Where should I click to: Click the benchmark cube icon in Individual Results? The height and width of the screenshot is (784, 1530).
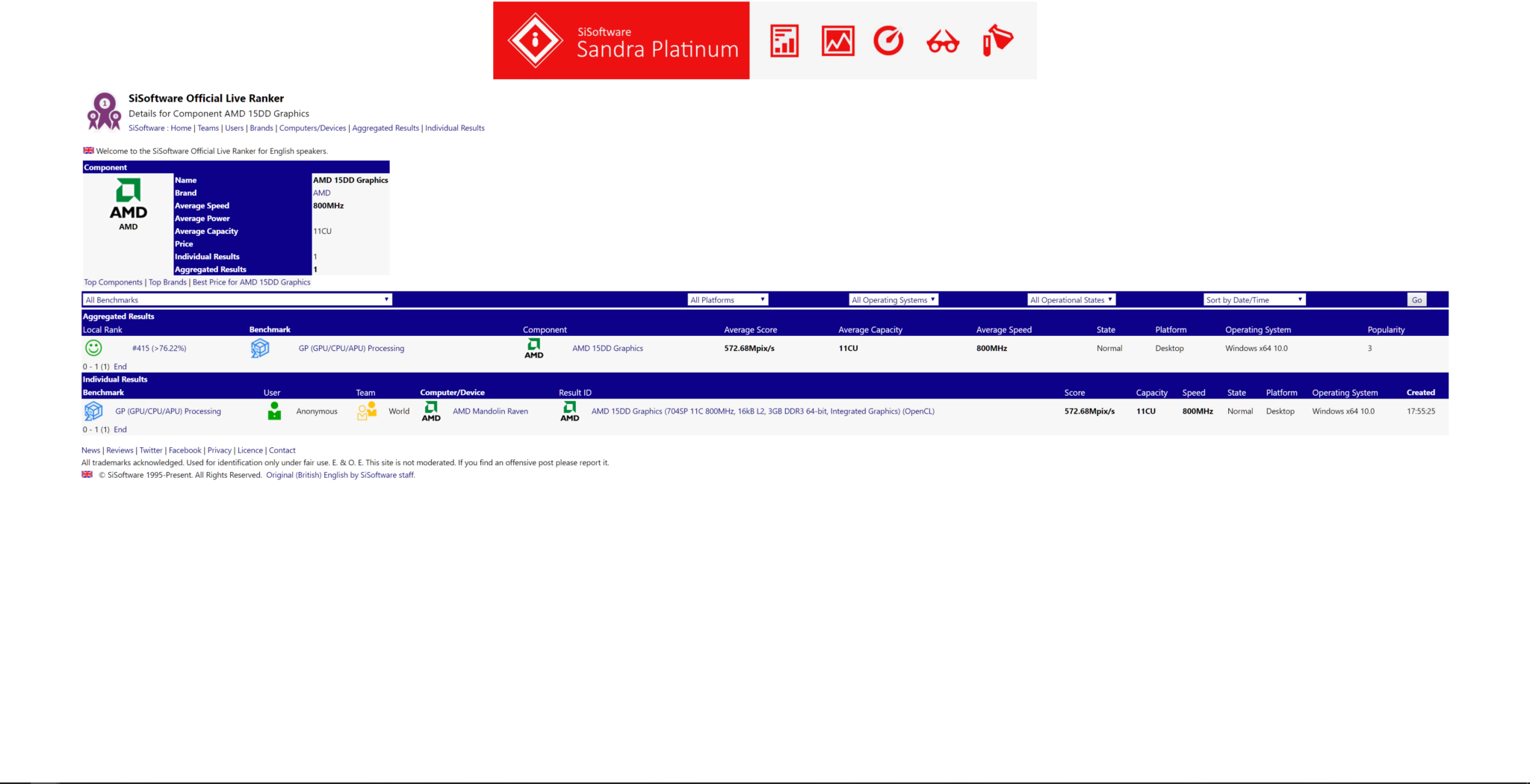point(93,411)
